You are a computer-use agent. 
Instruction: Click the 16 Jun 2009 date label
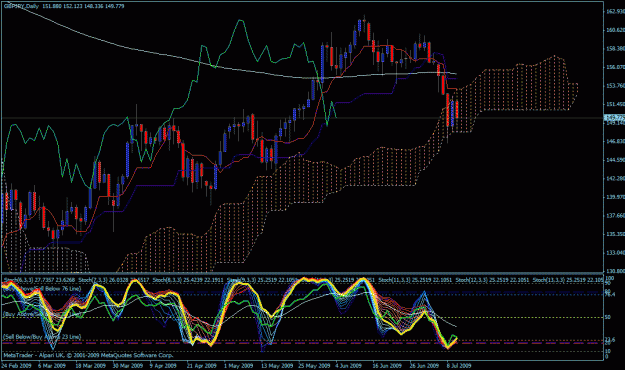pos(387,366)
